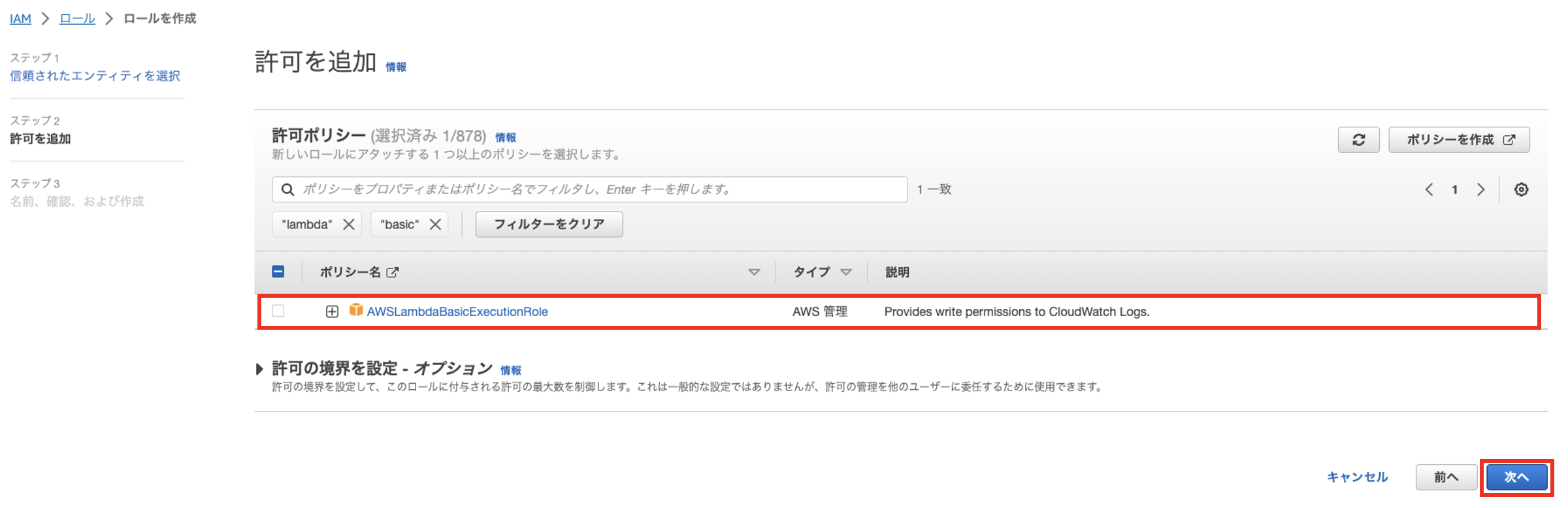Remove the "lambda" filter chip

[x=349, y=224]
